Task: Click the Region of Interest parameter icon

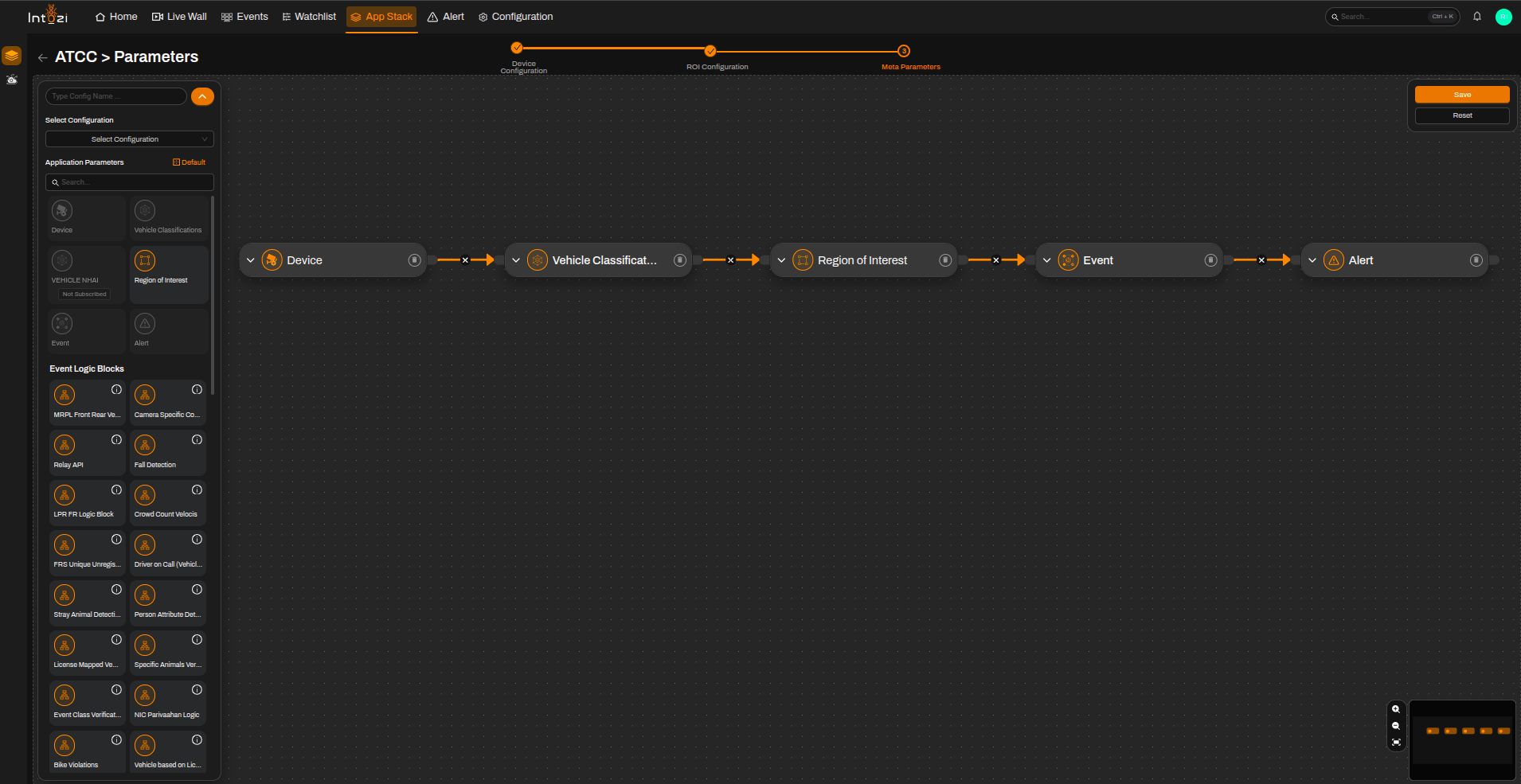Action: 145,260
